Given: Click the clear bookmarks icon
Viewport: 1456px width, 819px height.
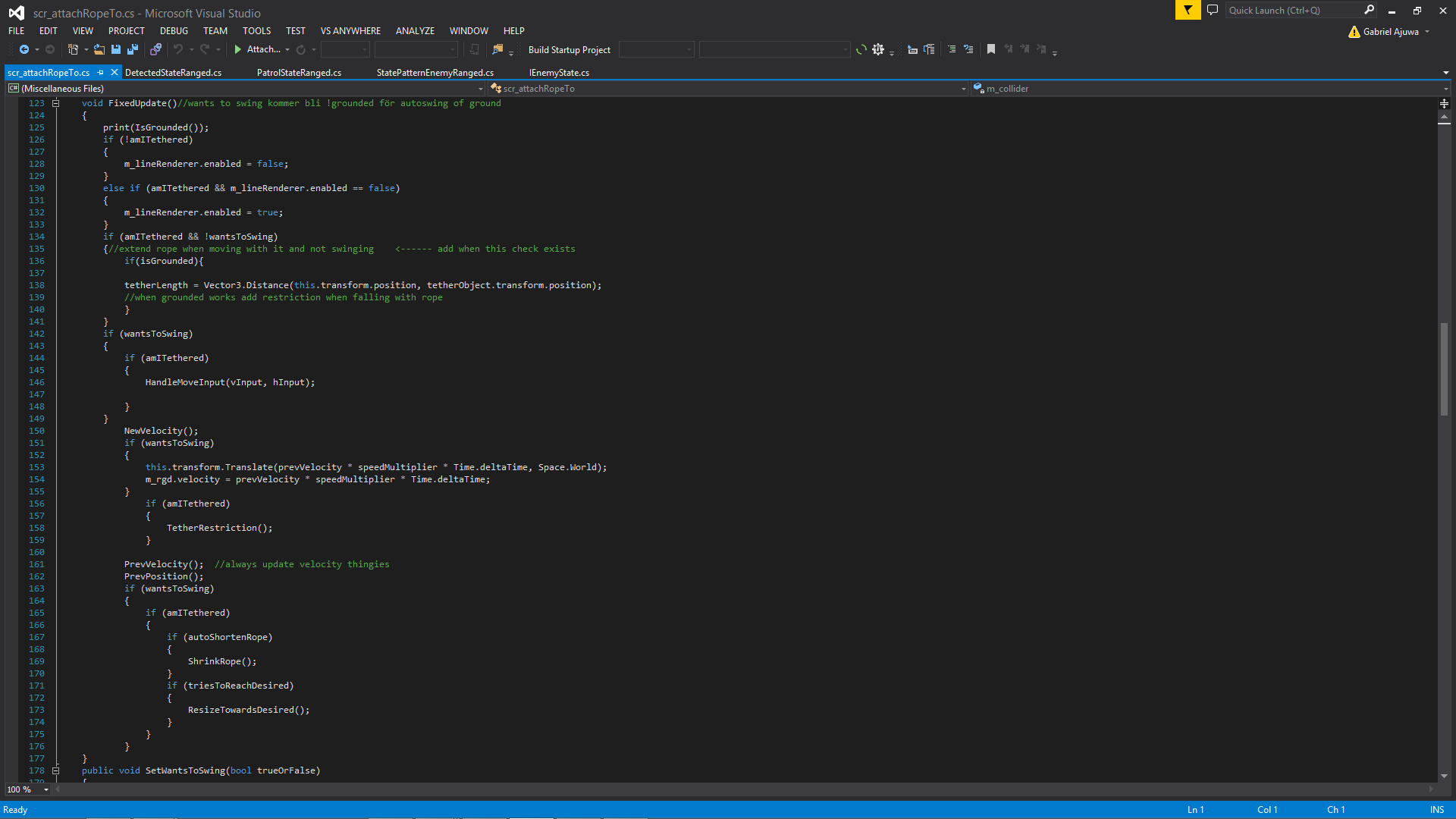Looking at the screenshot, I should (1042, 49).
